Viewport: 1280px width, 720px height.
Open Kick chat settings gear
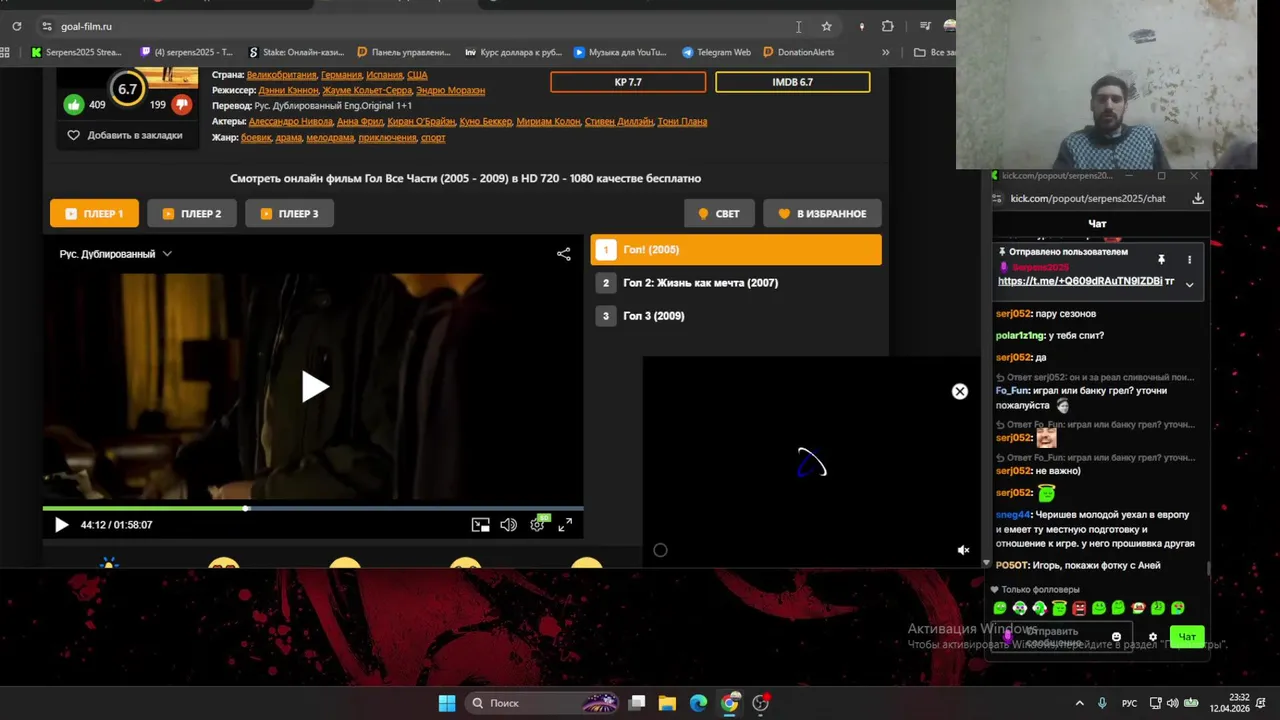pyautogui.click(x=1153, y=637)
